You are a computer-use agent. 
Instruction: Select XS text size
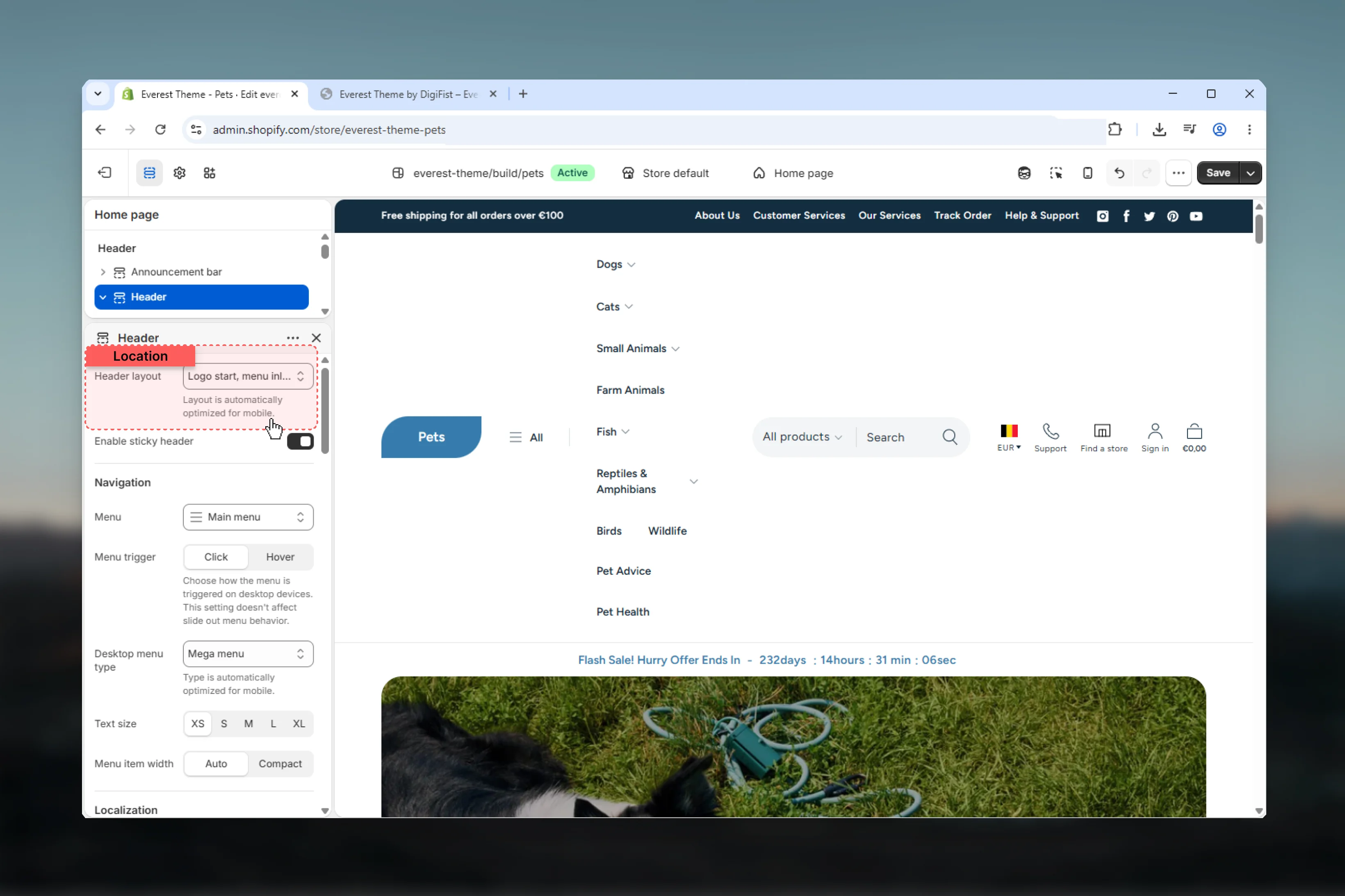(198, 723)
